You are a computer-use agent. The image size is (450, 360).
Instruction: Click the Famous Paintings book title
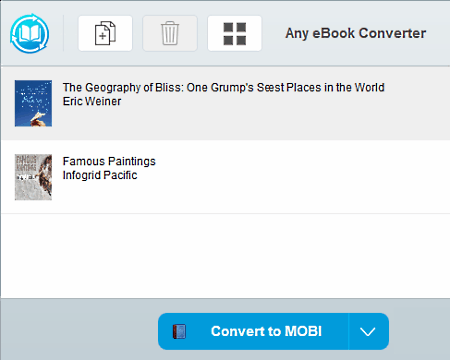tap(109, 161)
